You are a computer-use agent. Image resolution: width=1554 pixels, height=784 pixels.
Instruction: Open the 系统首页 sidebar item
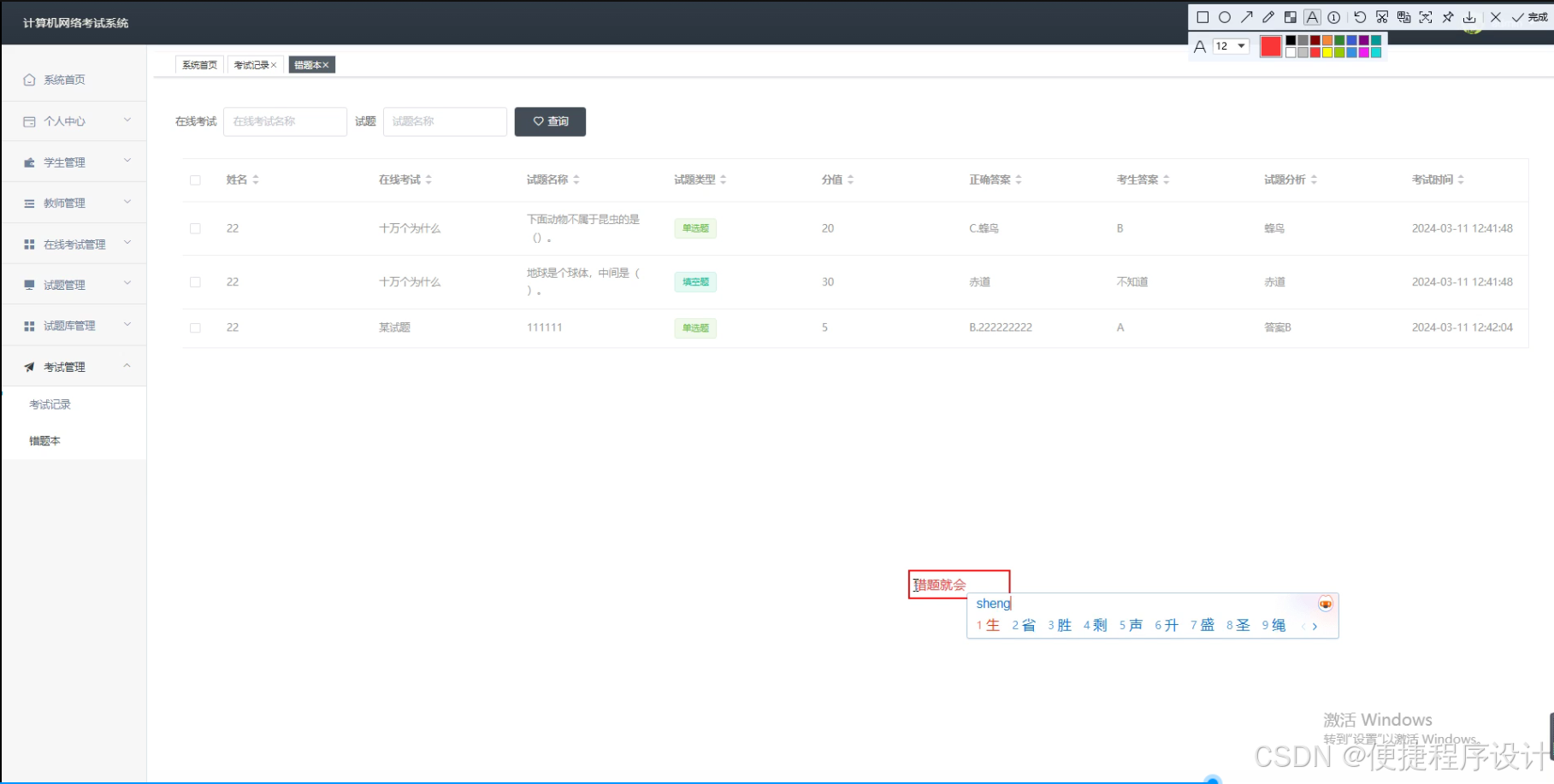pos(74,80)
